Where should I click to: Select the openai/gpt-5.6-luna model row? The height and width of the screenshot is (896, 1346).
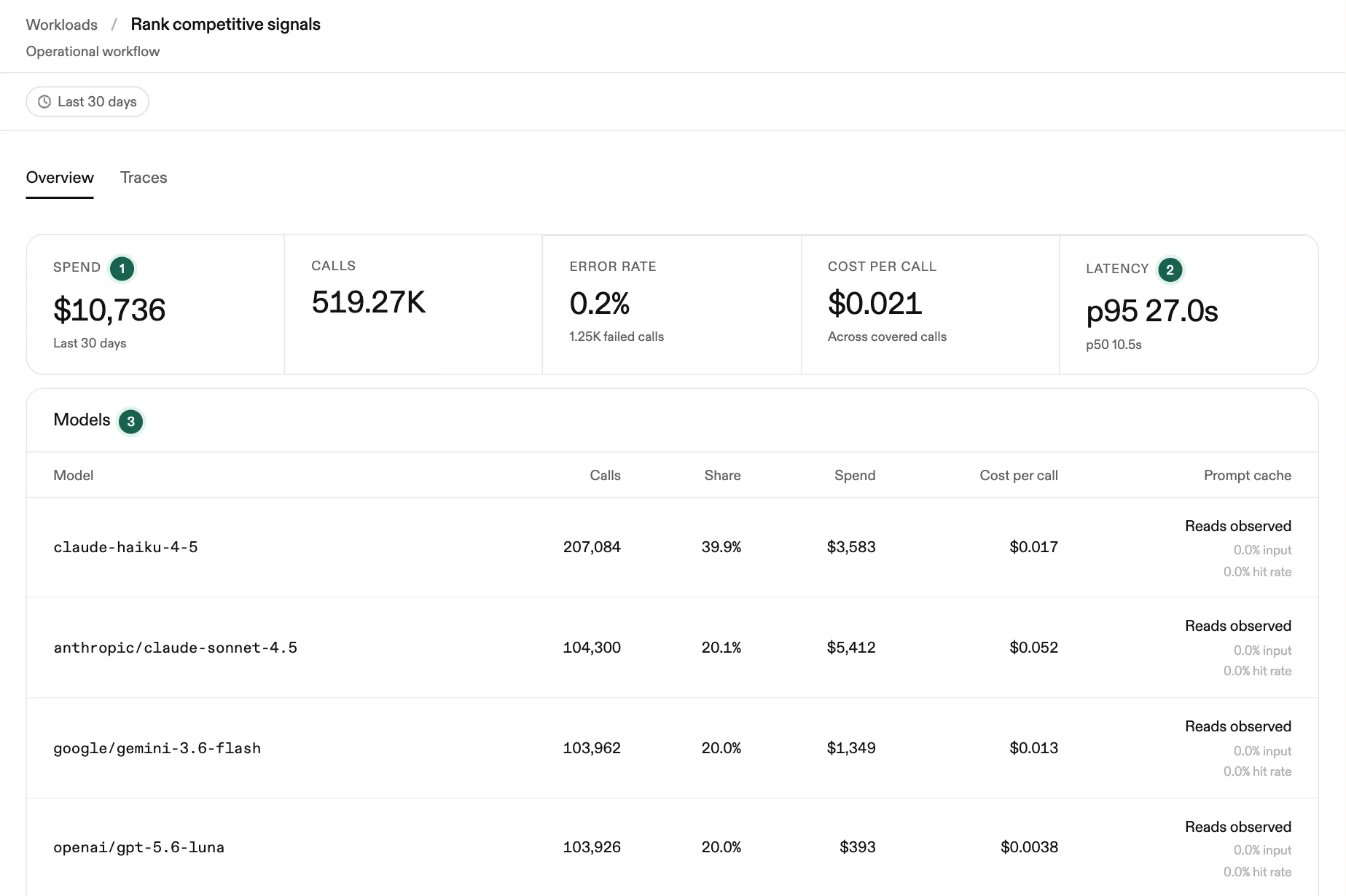tap(672, 847)
